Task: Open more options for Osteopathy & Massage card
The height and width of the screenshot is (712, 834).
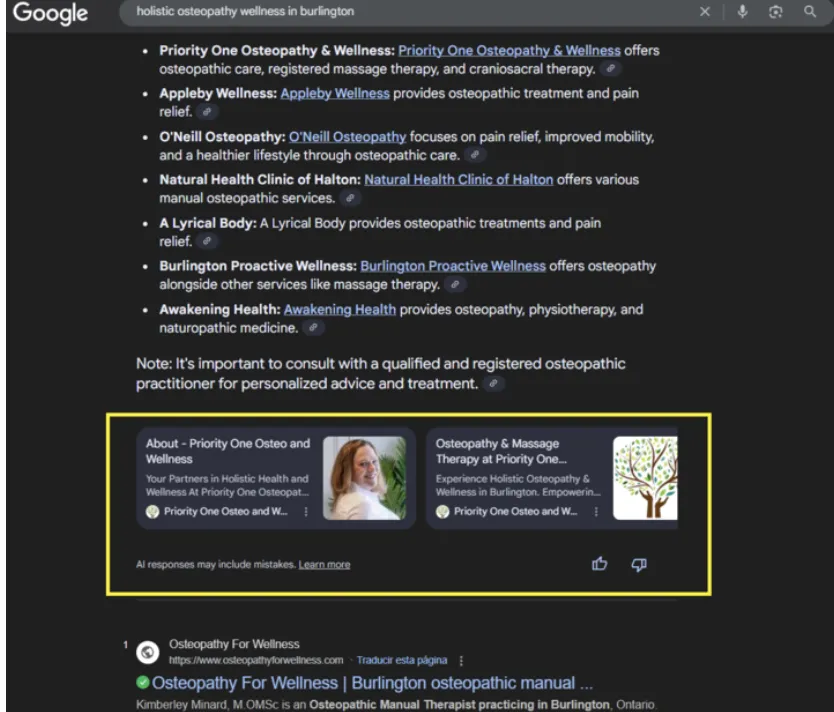Action: [x=596, y=512]
